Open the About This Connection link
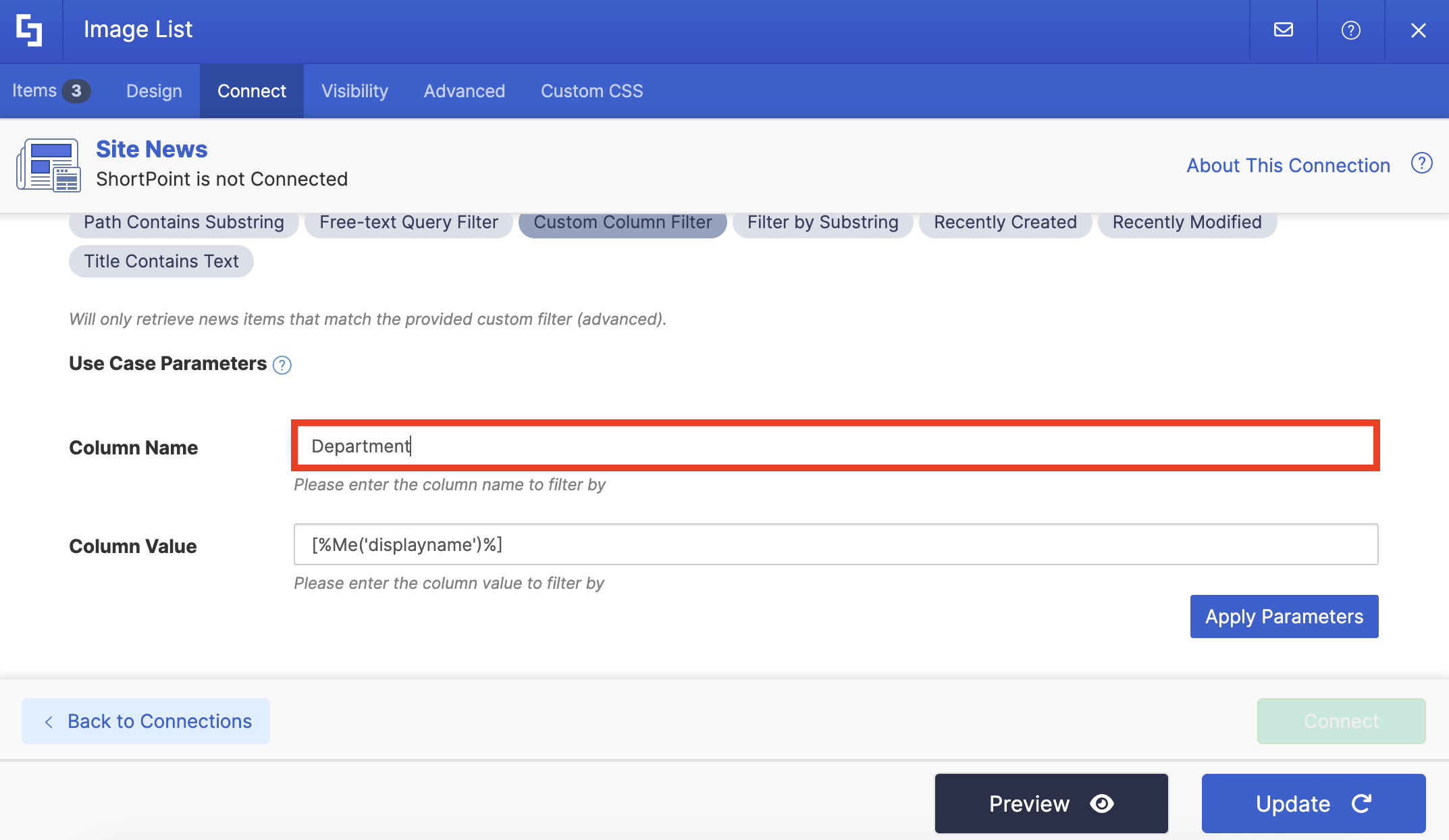 1288,165
